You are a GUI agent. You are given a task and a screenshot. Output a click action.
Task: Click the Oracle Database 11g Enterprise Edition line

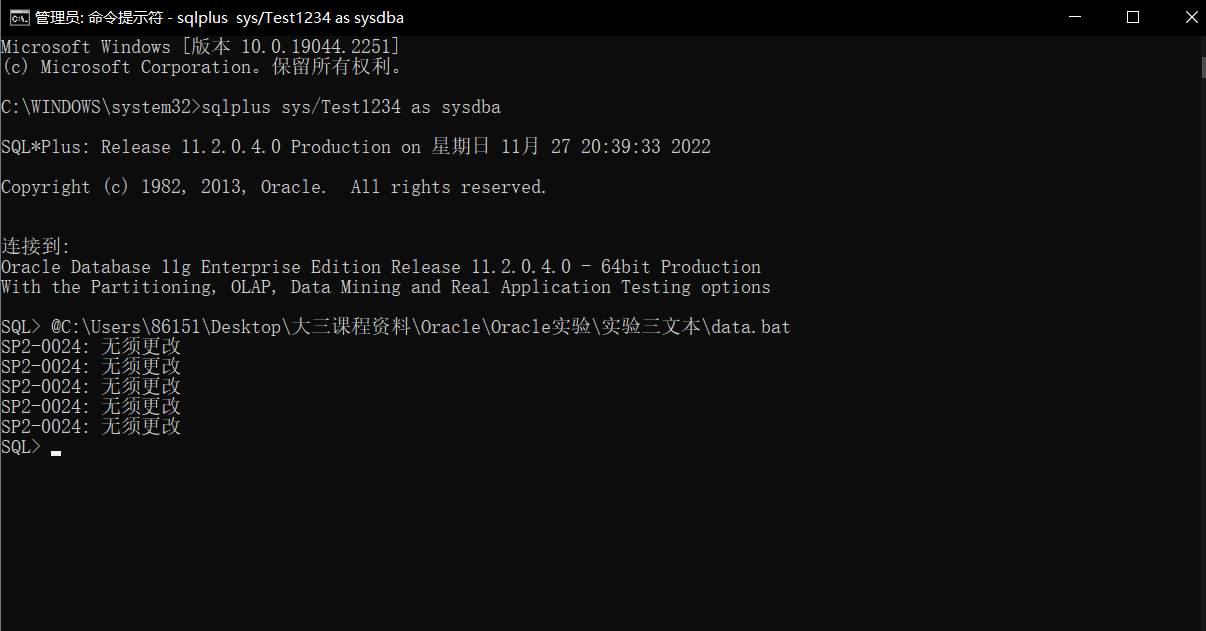381,267
